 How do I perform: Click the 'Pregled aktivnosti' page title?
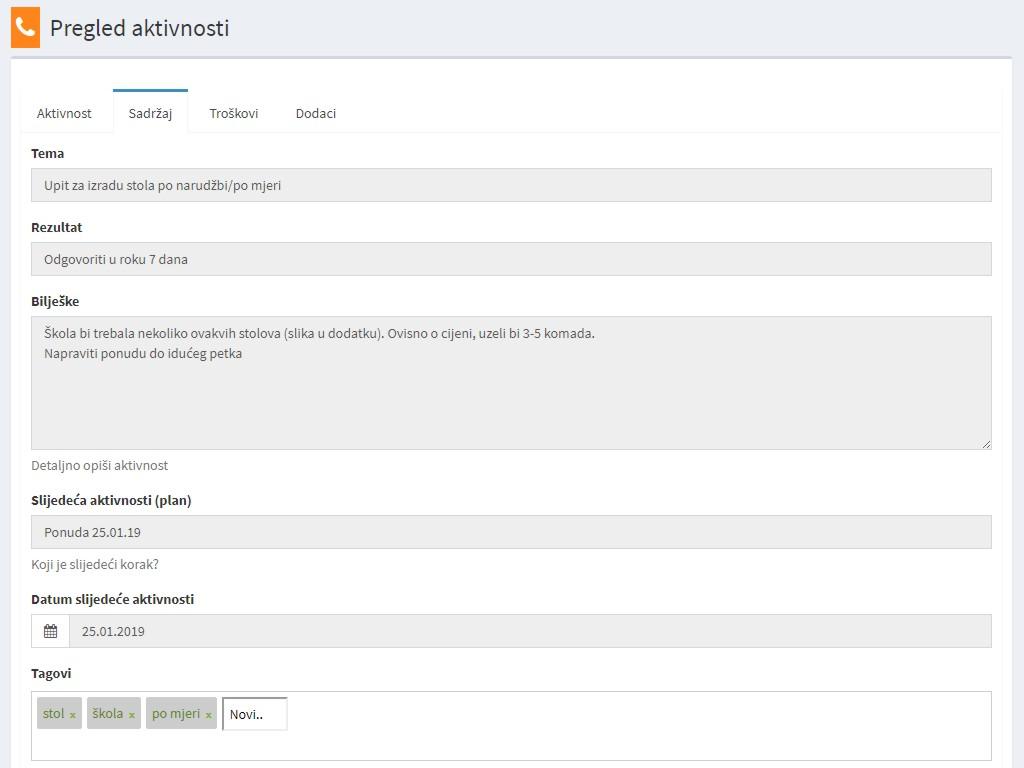click(x=139, y=28)
